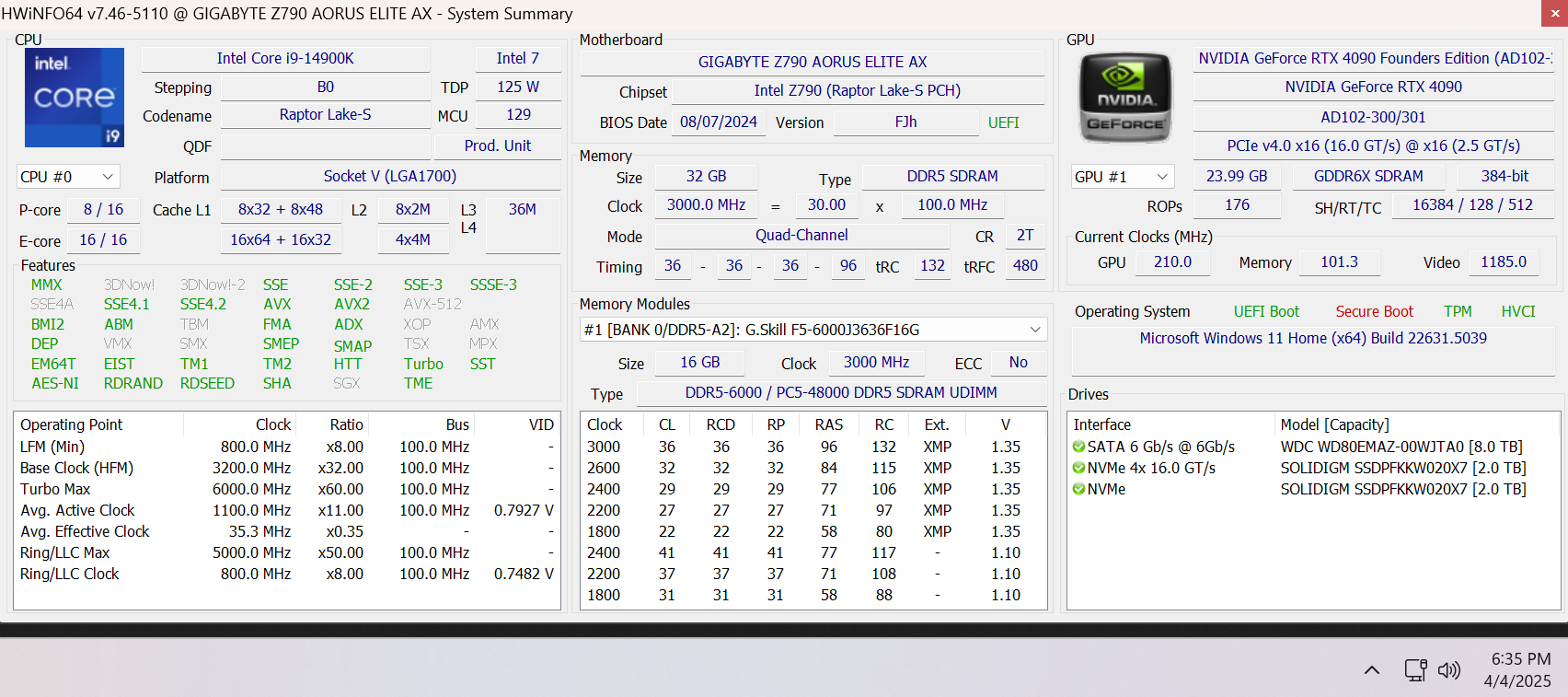Click the Intel Z790 chipset value
The width and height of the screenshot is (1568, 697).
pyautogui.click(x=858, y=90)
